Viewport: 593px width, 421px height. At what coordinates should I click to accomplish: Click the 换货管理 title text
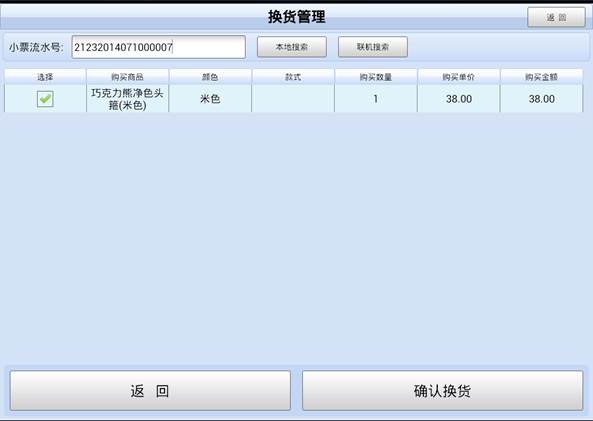[x=297, y=17]
